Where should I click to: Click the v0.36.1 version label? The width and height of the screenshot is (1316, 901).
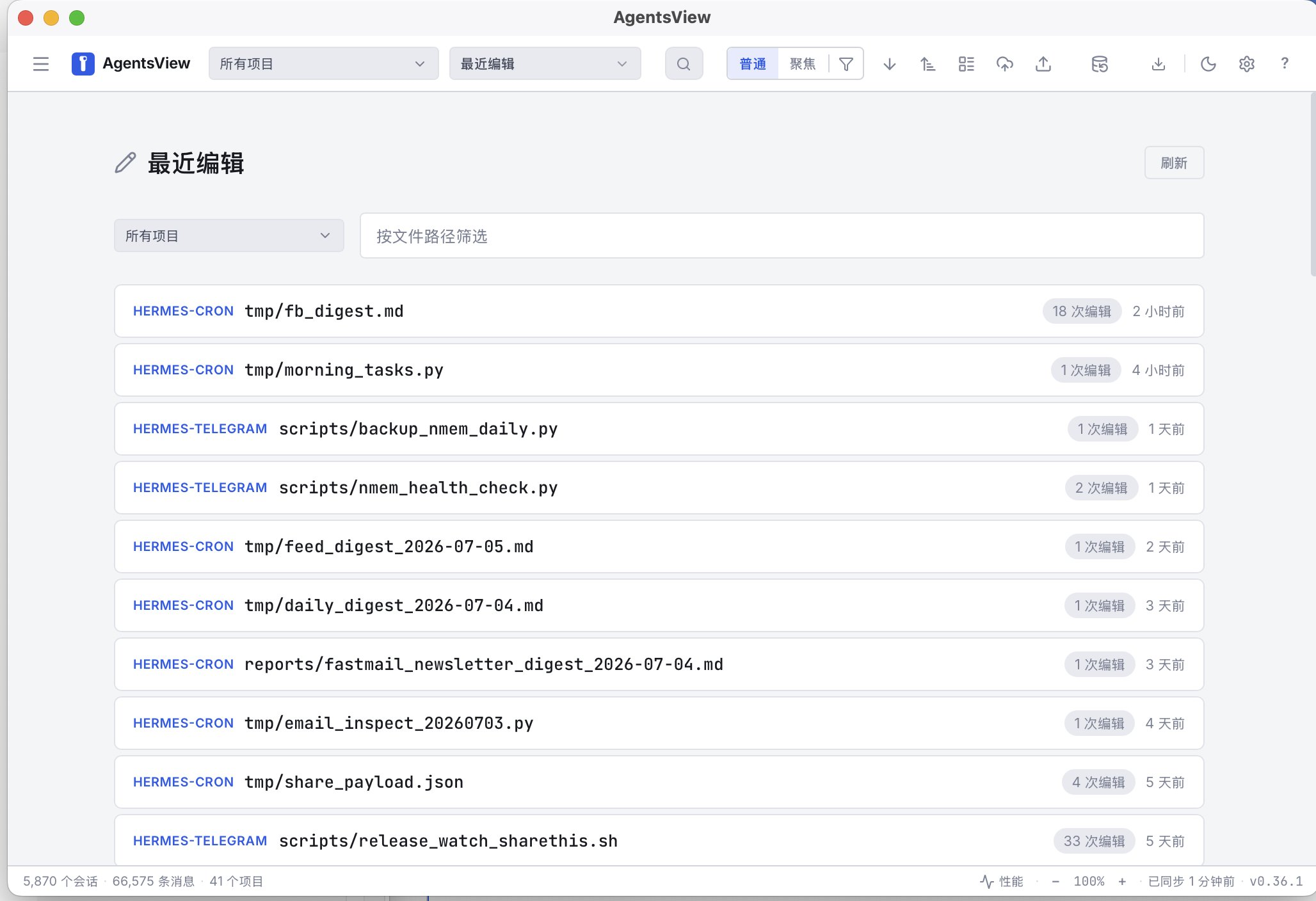[x=1276, y=882]
